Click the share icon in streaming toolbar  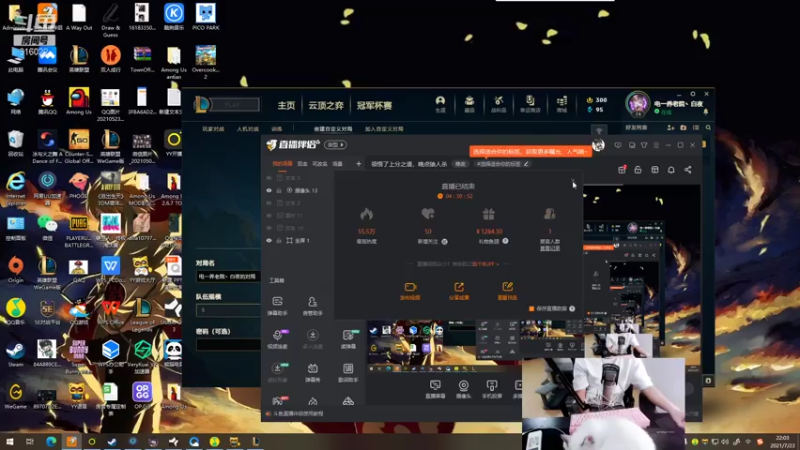click(688, 170)
